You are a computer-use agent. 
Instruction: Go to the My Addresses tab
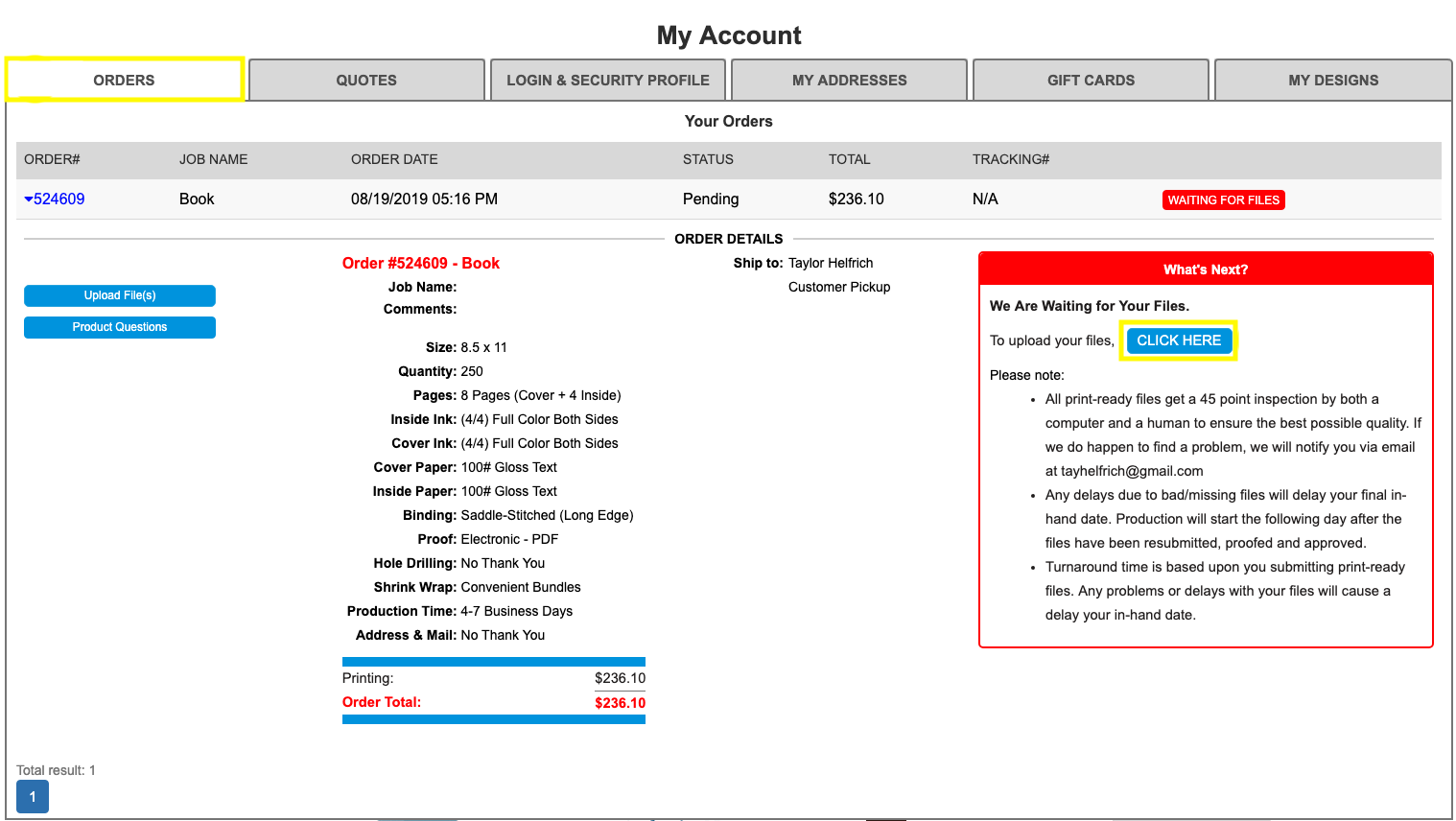849,81
